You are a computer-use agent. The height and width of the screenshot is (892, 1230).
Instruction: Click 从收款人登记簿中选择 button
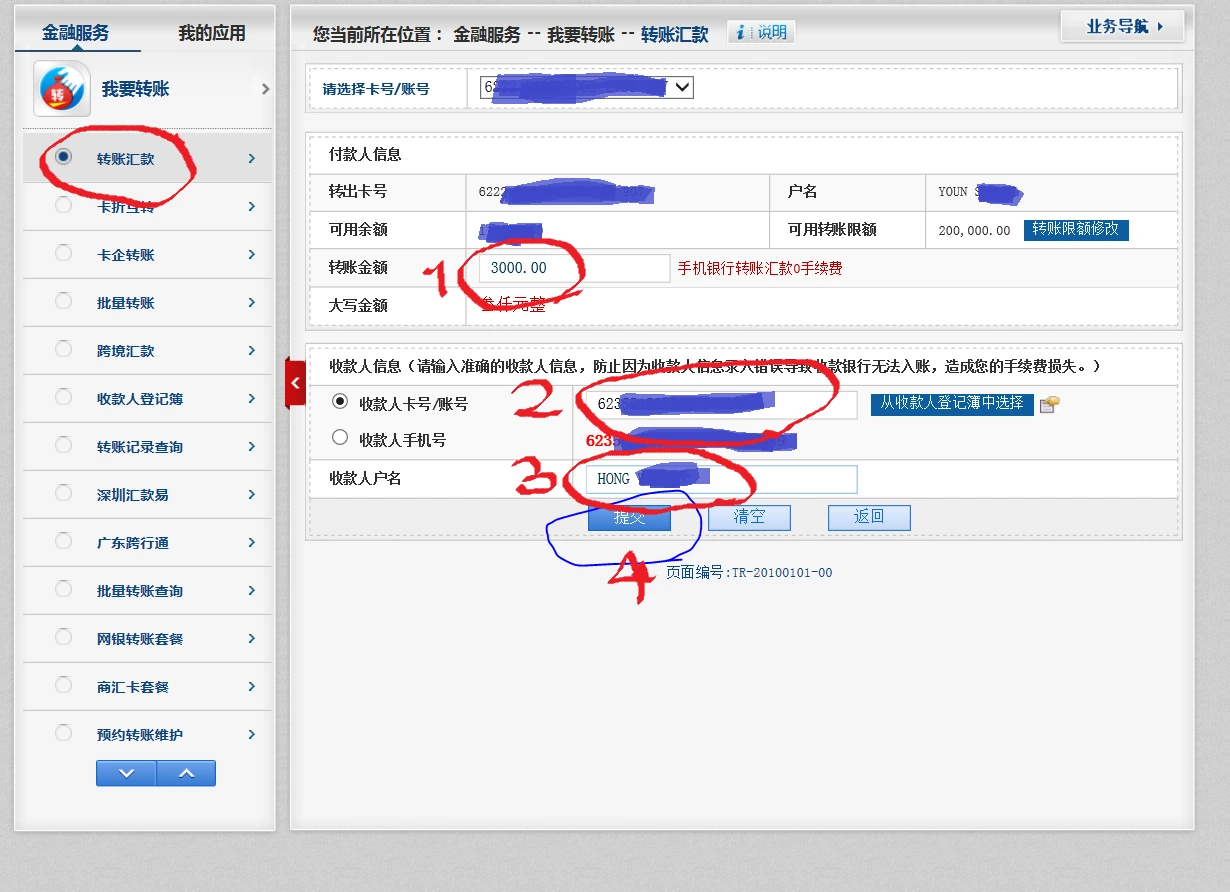point(952,404)
